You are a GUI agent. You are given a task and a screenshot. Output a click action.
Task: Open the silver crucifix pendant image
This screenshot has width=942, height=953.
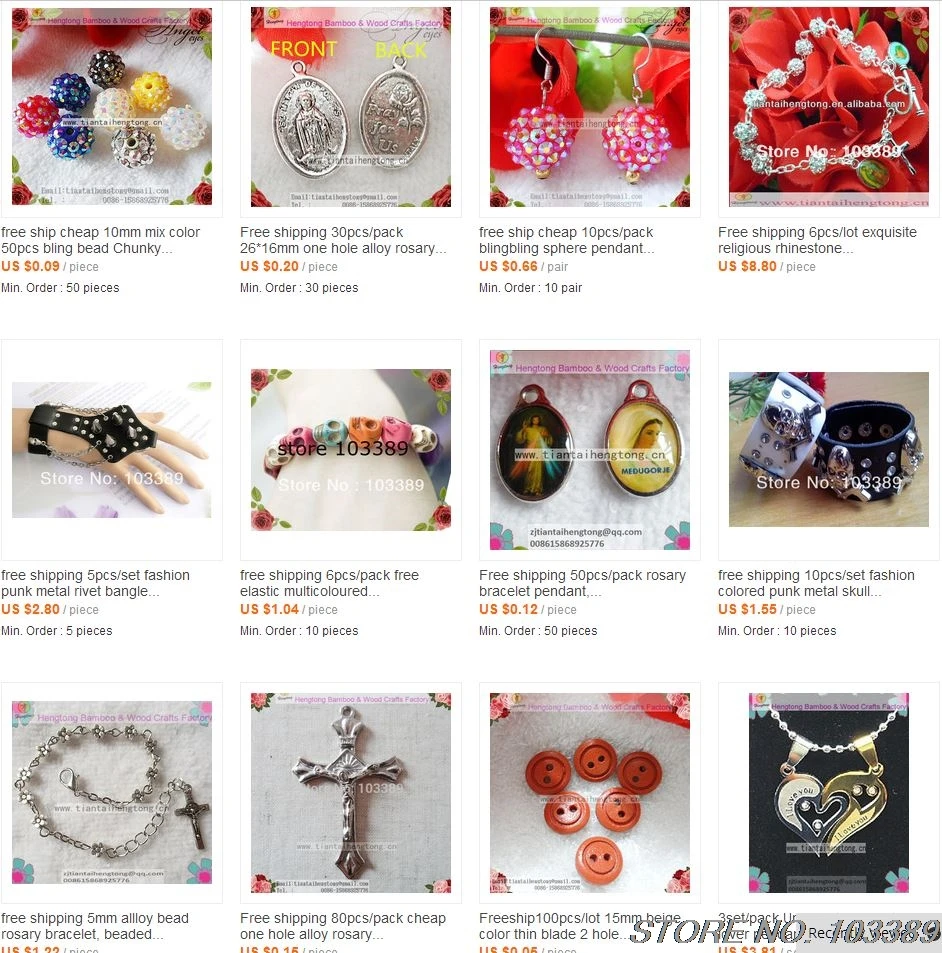351,793
